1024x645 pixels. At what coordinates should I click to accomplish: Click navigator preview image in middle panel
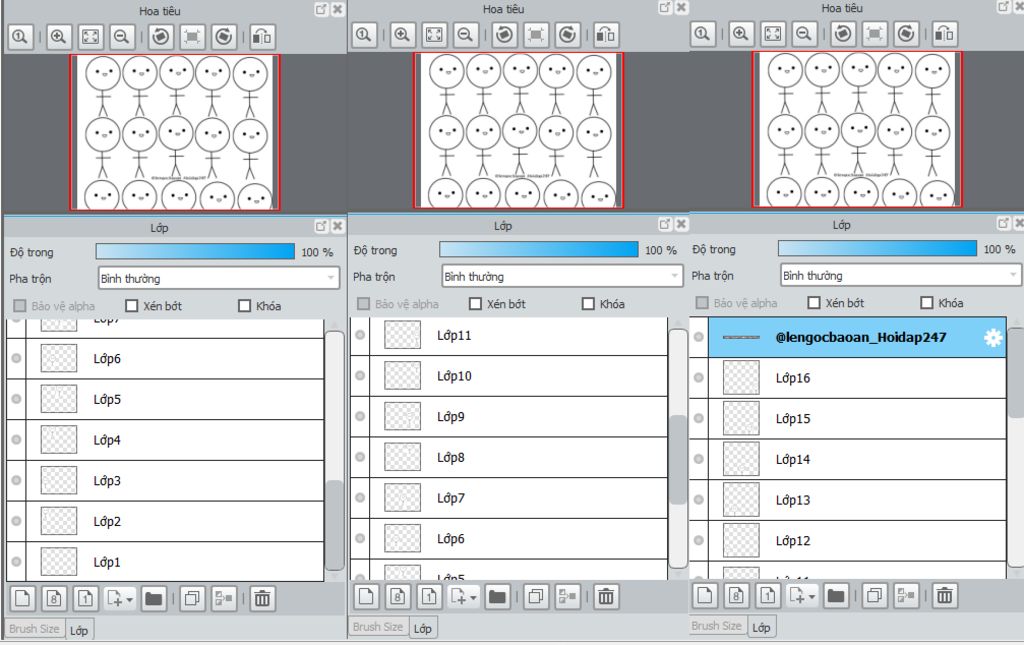[x=519, y=131]
